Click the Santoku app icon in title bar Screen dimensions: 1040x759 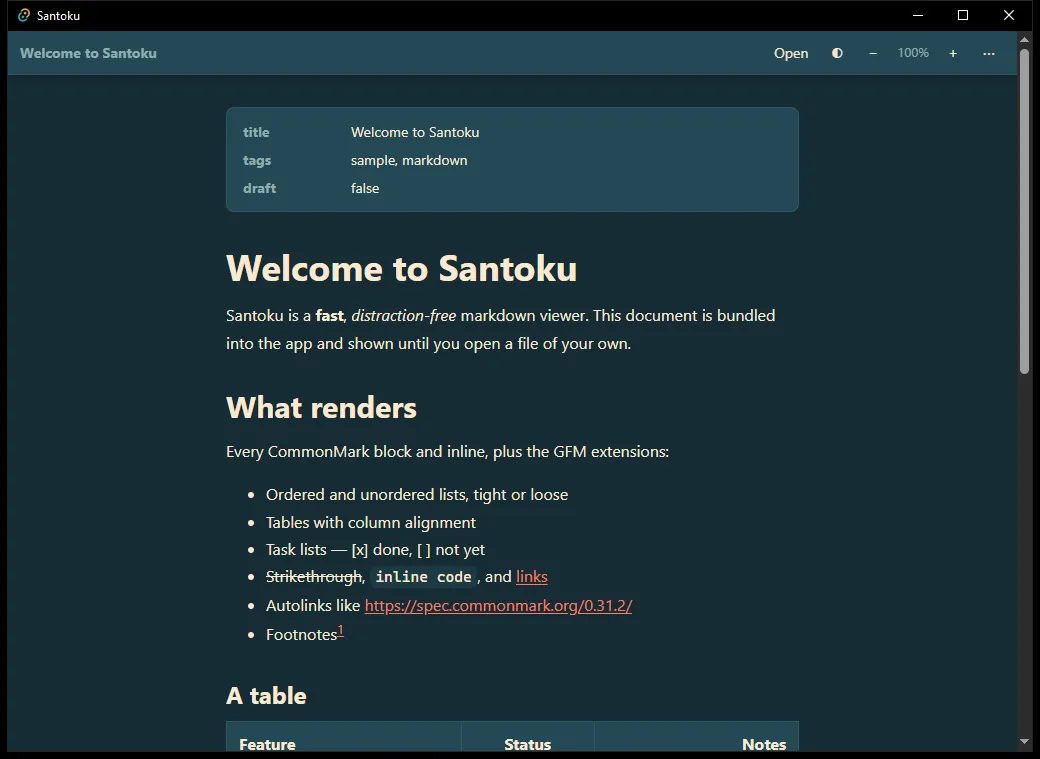[x=24, y=15]
